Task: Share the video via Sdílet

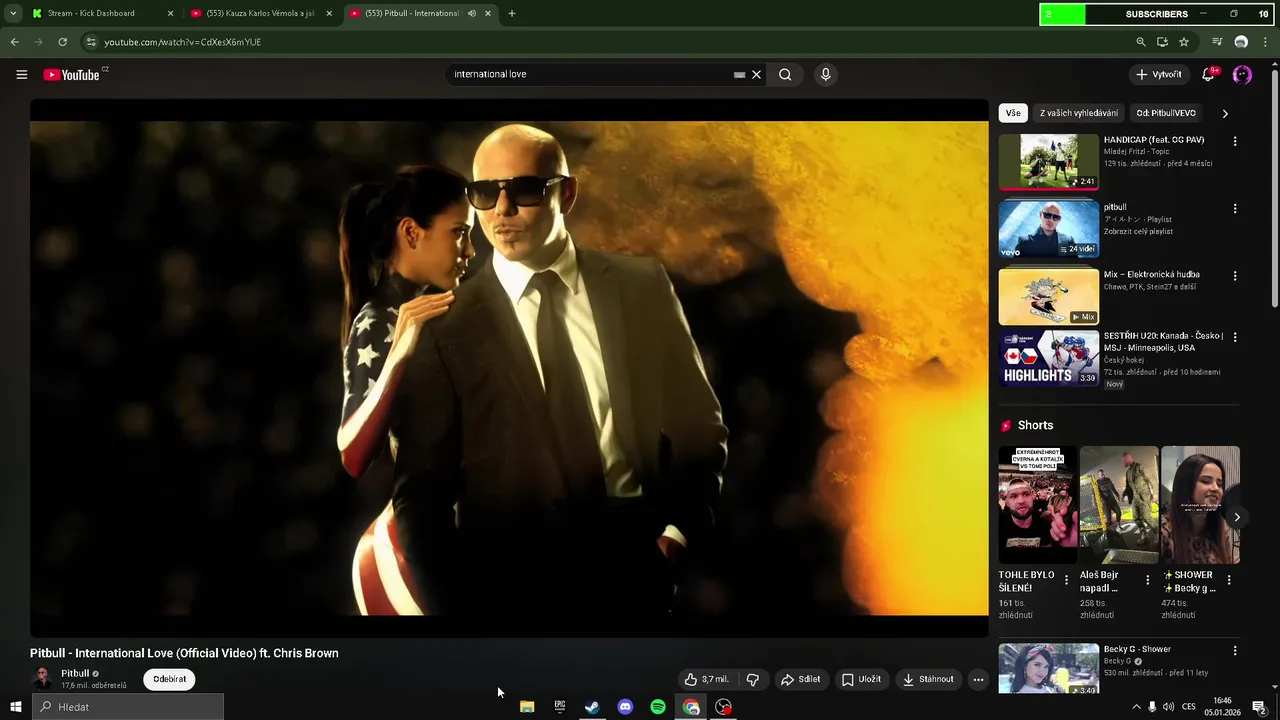Action: click(x=800, y=679)
